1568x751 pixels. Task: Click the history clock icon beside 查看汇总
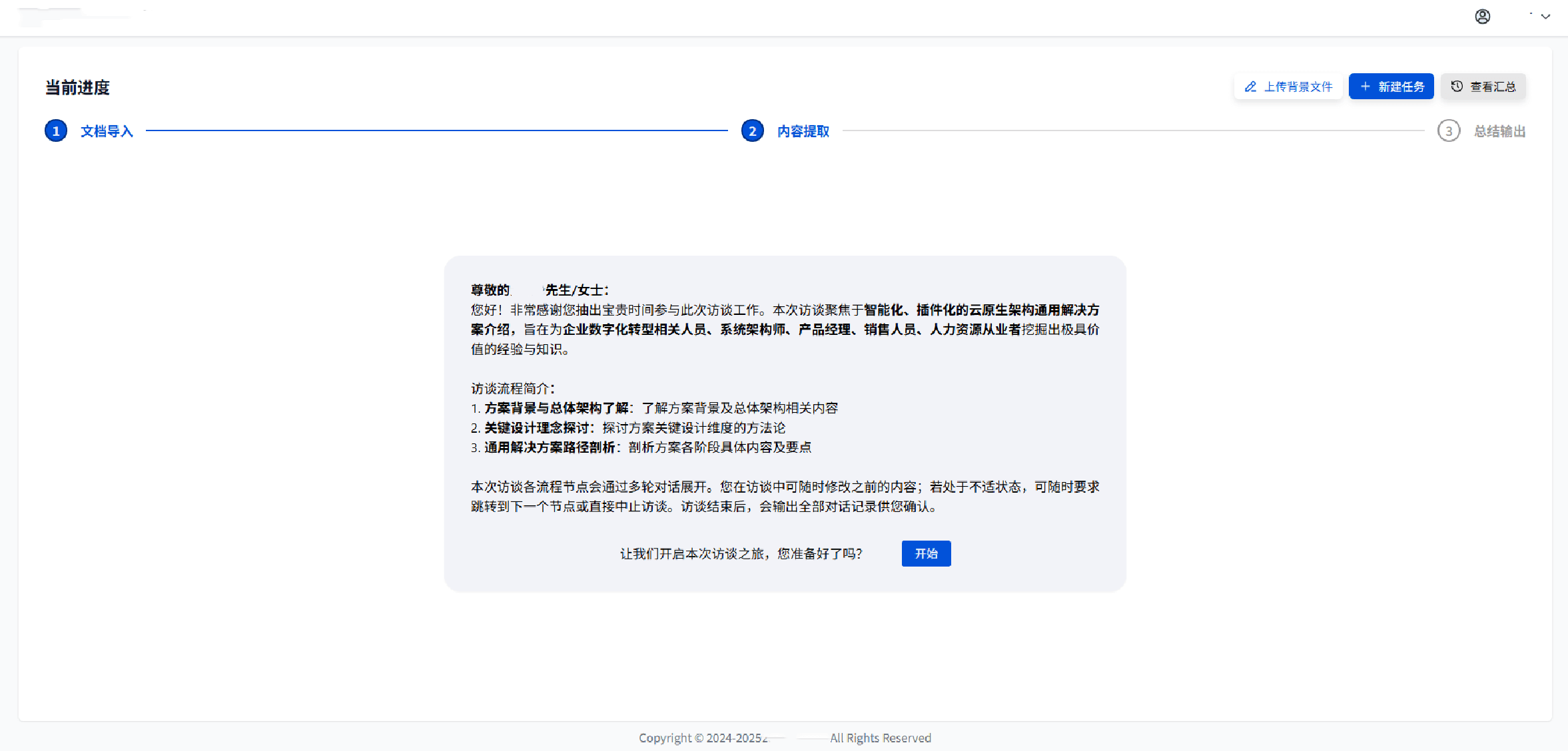(x=1458, y=86)
